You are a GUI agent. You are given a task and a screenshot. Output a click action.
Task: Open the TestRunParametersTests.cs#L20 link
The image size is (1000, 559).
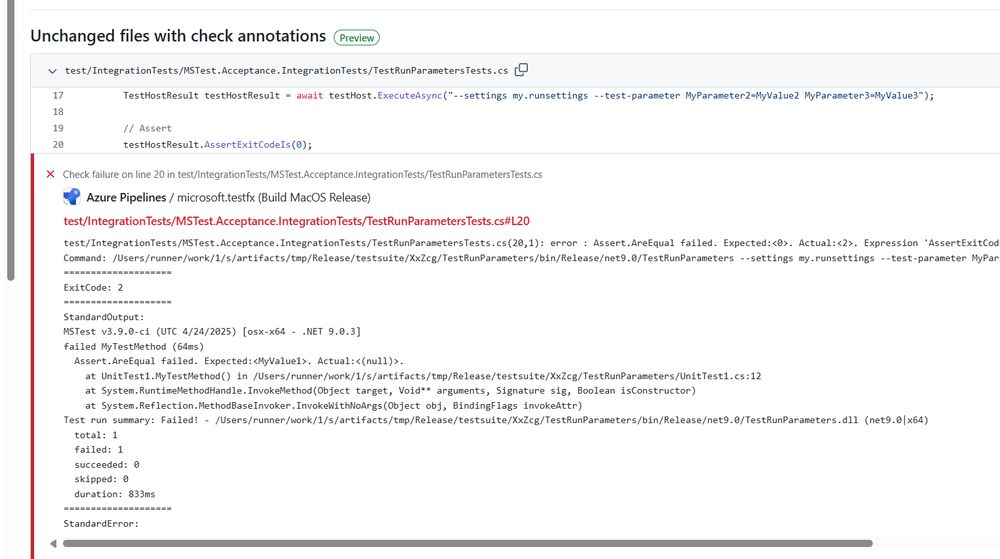[x=296, y=221]
